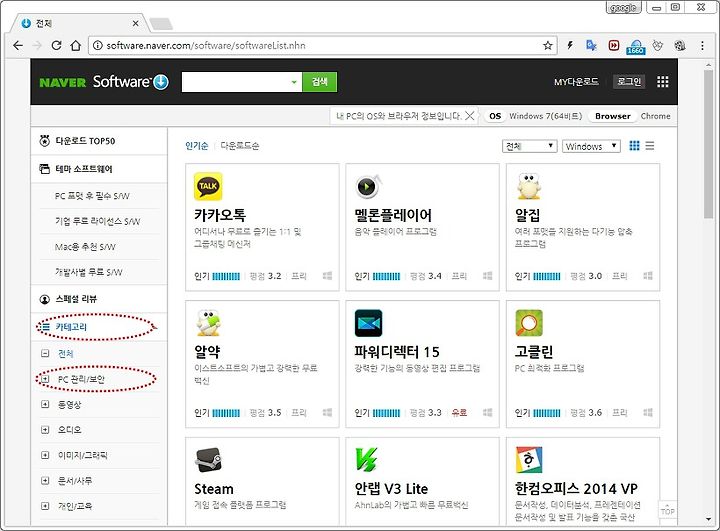Click the NAVER Software download logo icon

161,82
